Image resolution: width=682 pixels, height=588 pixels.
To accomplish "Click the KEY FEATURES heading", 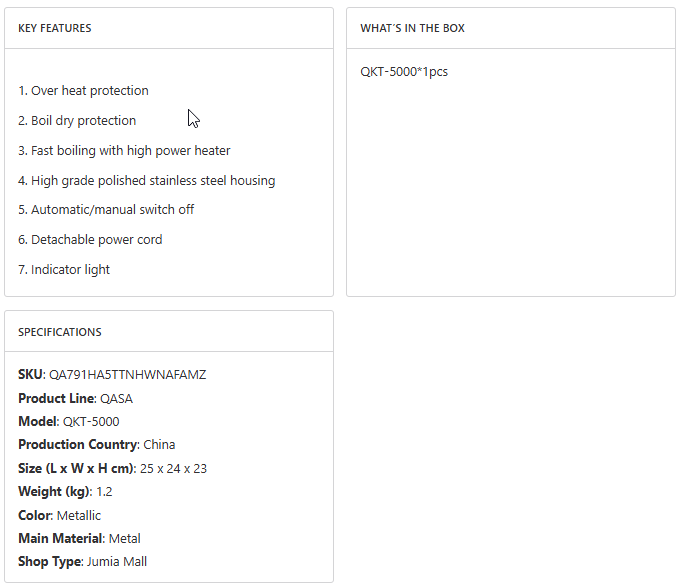I will [x=55, y=28].
